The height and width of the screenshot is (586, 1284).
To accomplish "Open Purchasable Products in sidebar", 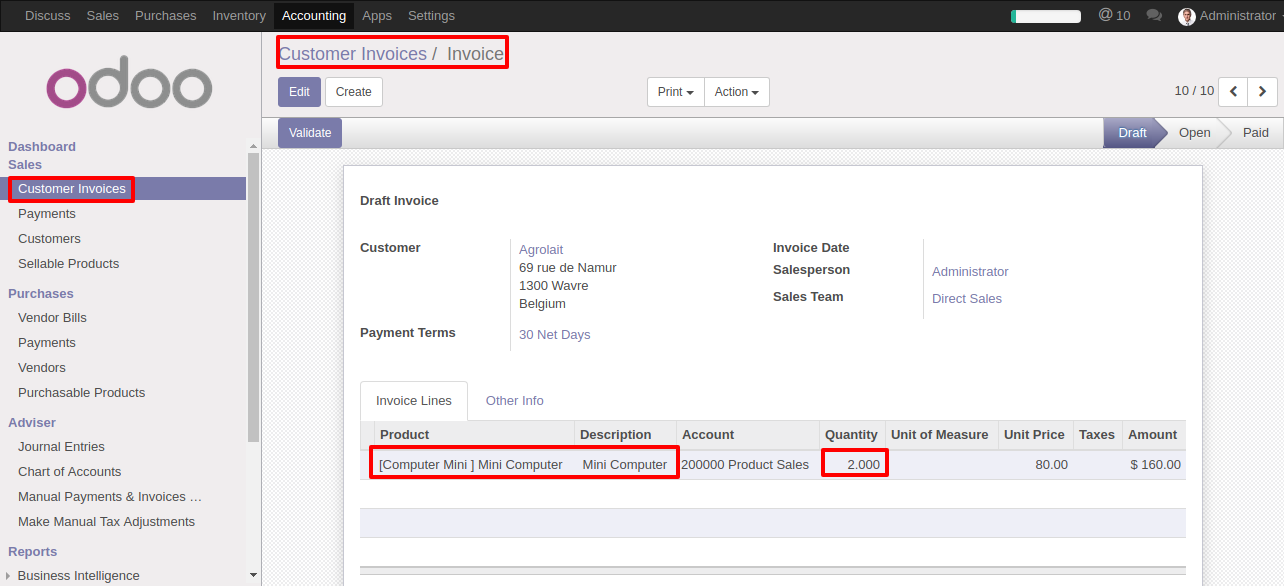I will coord(81,393).
